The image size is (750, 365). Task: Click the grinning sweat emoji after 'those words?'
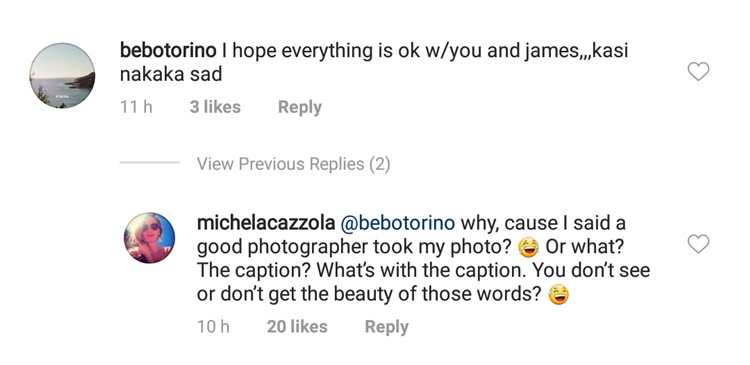coord(559,295)
